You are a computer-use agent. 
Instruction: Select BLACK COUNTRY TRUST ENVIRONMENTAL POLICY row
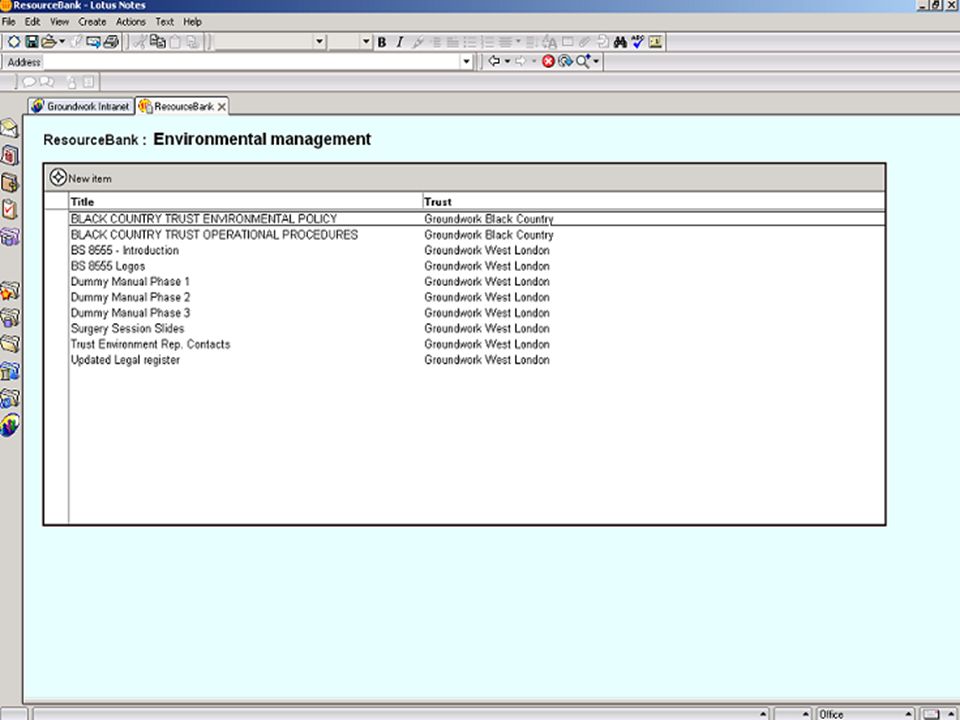click(477, 219)
